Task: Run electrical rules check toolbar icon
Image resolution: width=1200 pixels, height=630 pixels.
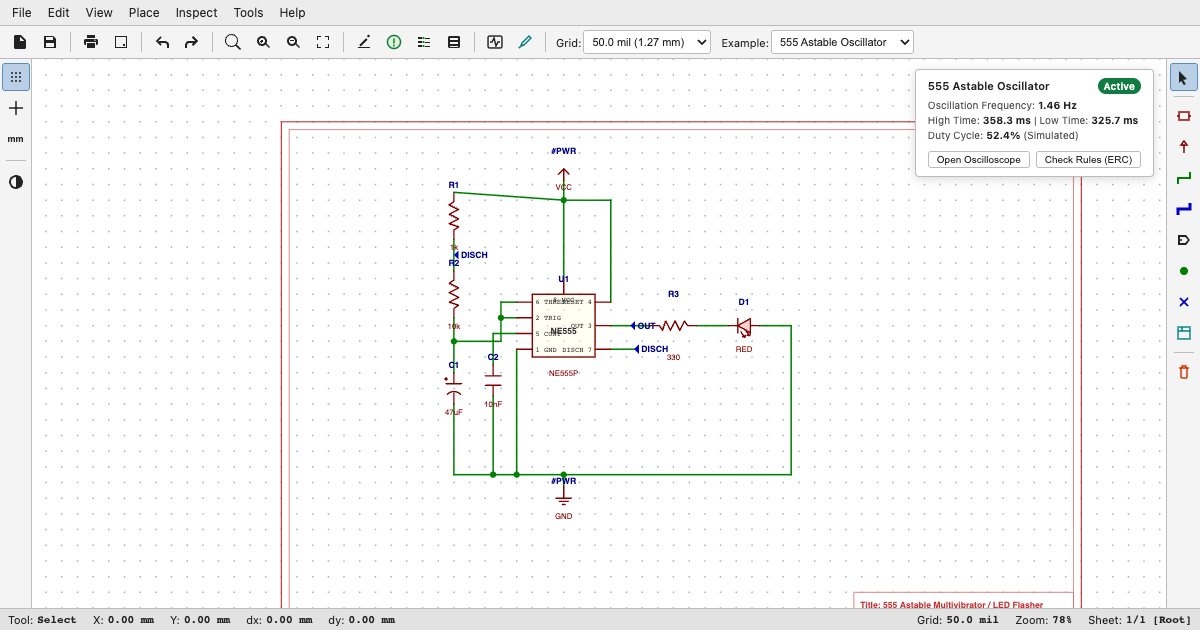Action: 394,42
